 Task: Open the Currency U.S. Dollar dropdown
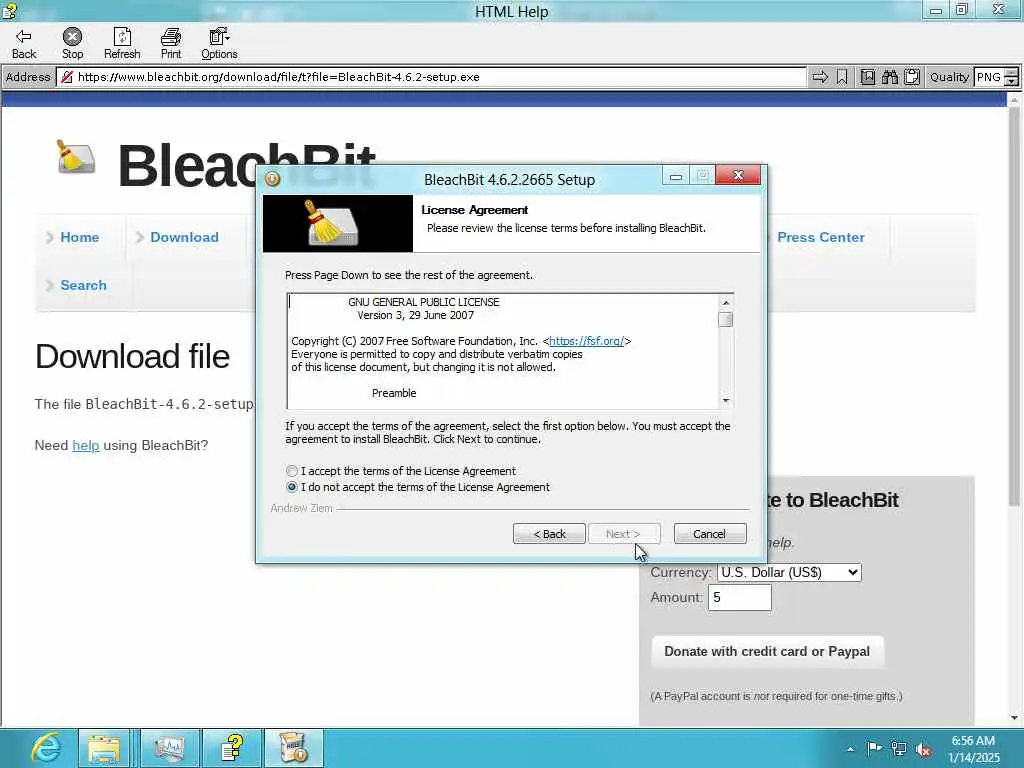[789, 572]
